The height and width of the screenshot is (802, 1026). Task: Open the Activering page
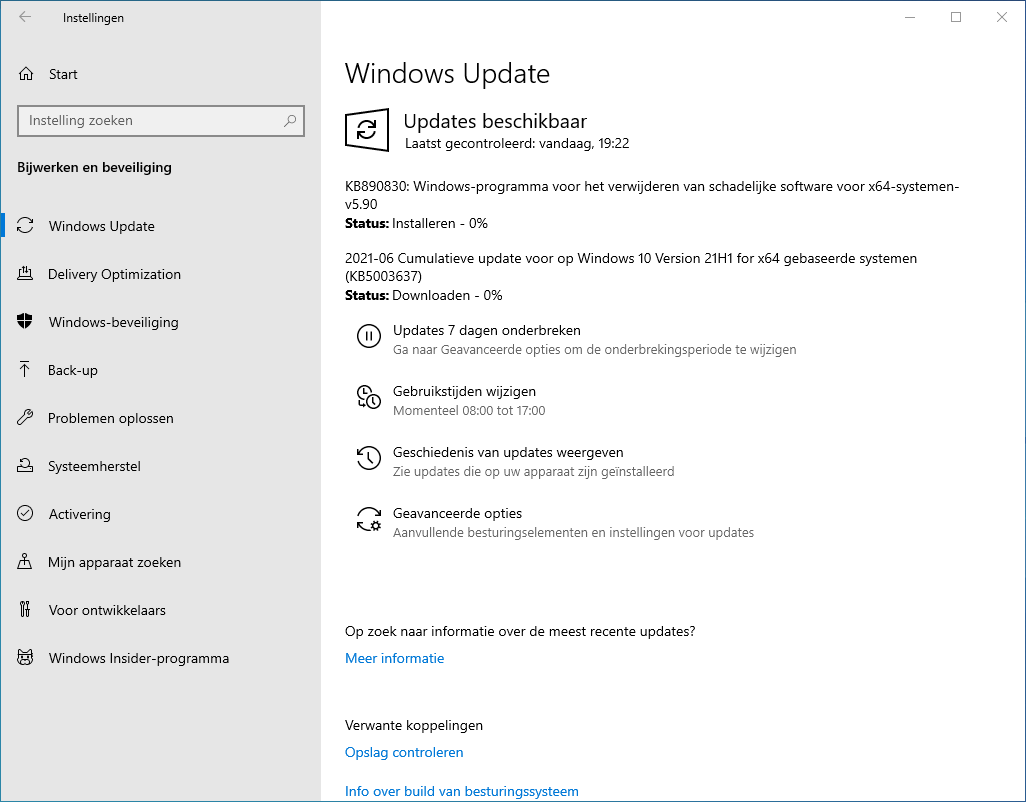pyautogui.click(x=79, y=514)
